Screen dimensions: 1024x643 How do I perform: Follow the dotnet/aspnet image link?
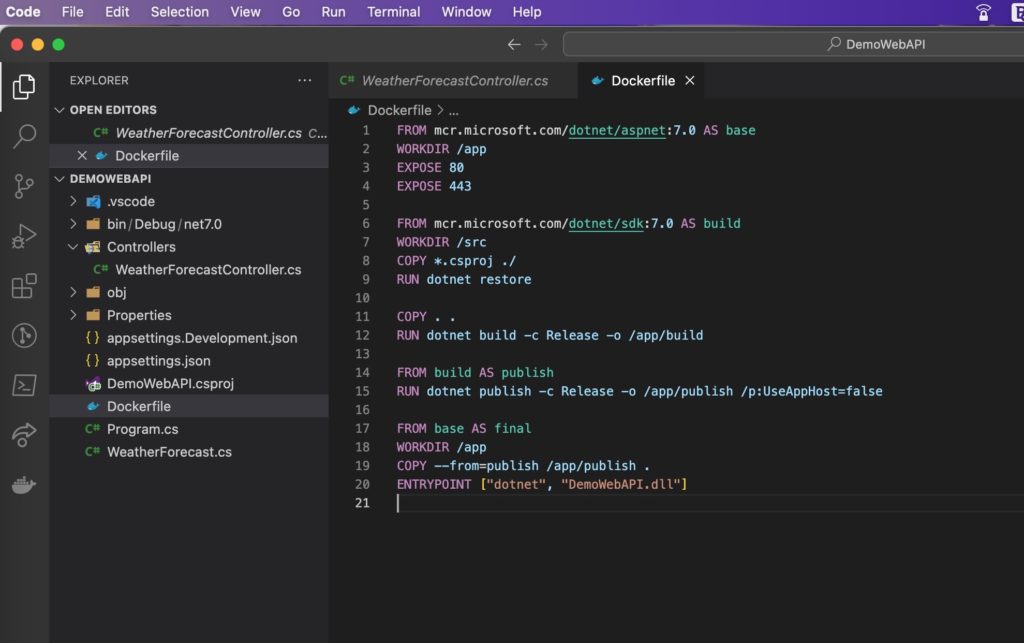point(616,131)
